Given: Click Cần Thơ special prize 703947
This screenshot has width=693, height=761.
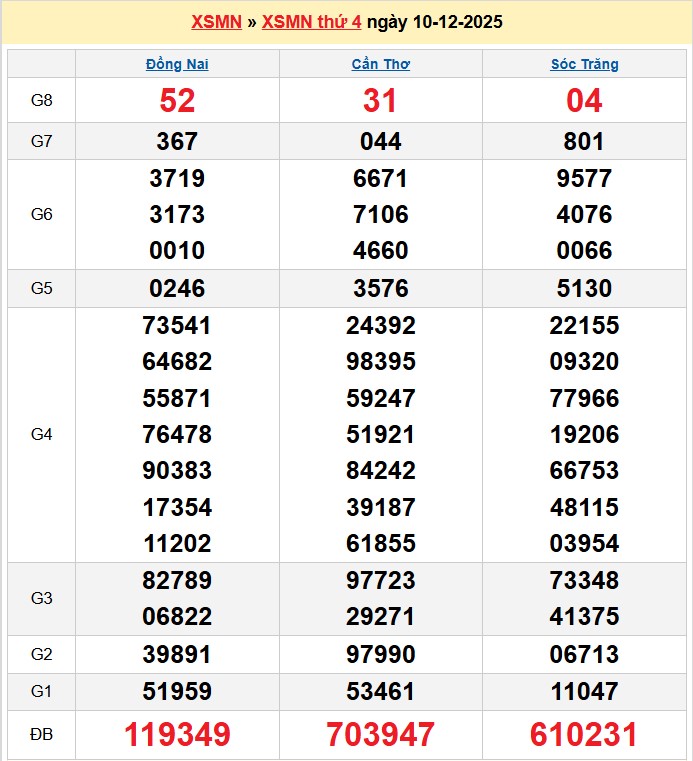Looking at the screenshot, I should (380, 735).
